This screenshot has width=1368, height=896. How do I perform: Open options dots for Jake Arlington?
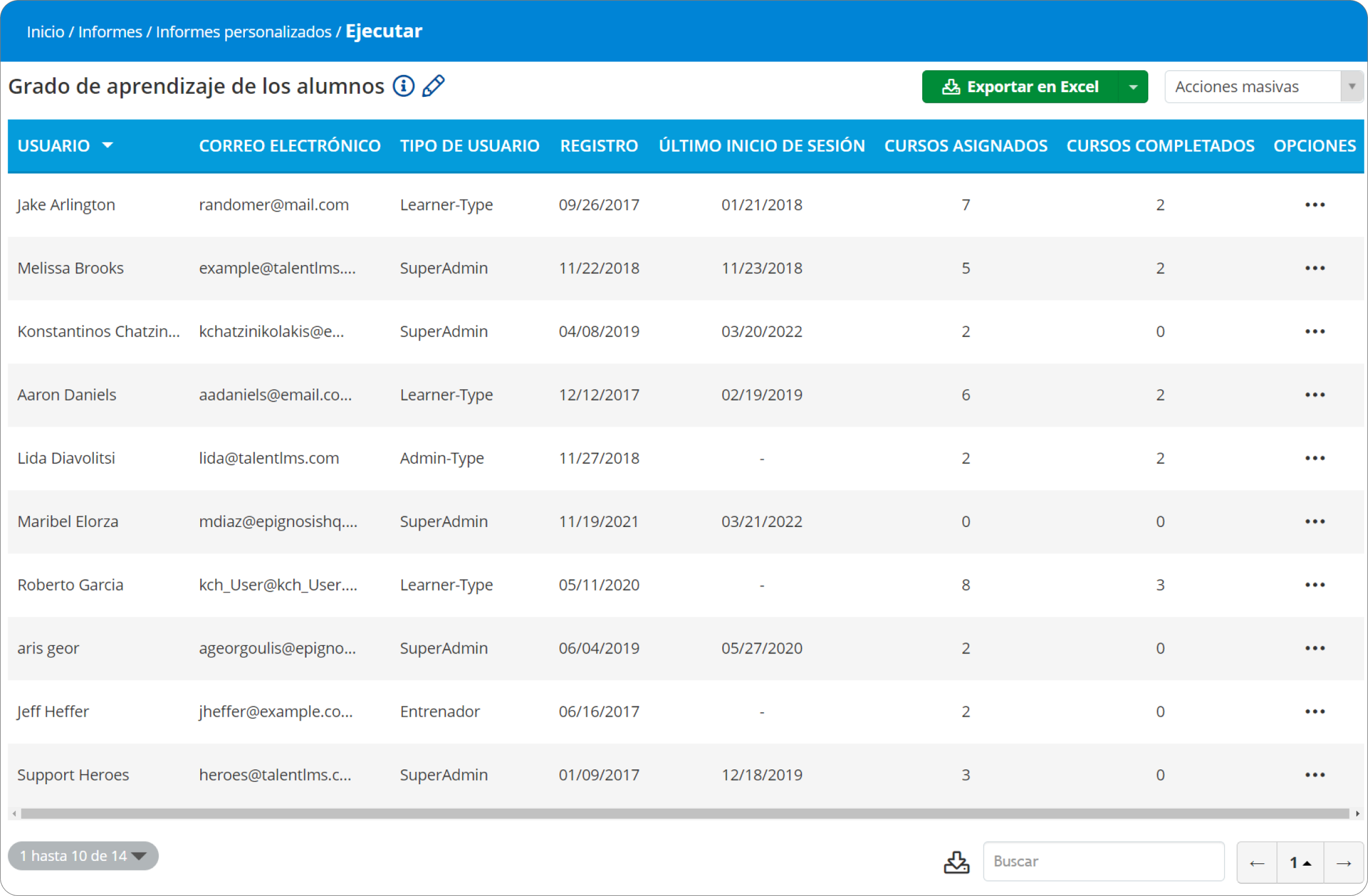tap(1315, 205)
